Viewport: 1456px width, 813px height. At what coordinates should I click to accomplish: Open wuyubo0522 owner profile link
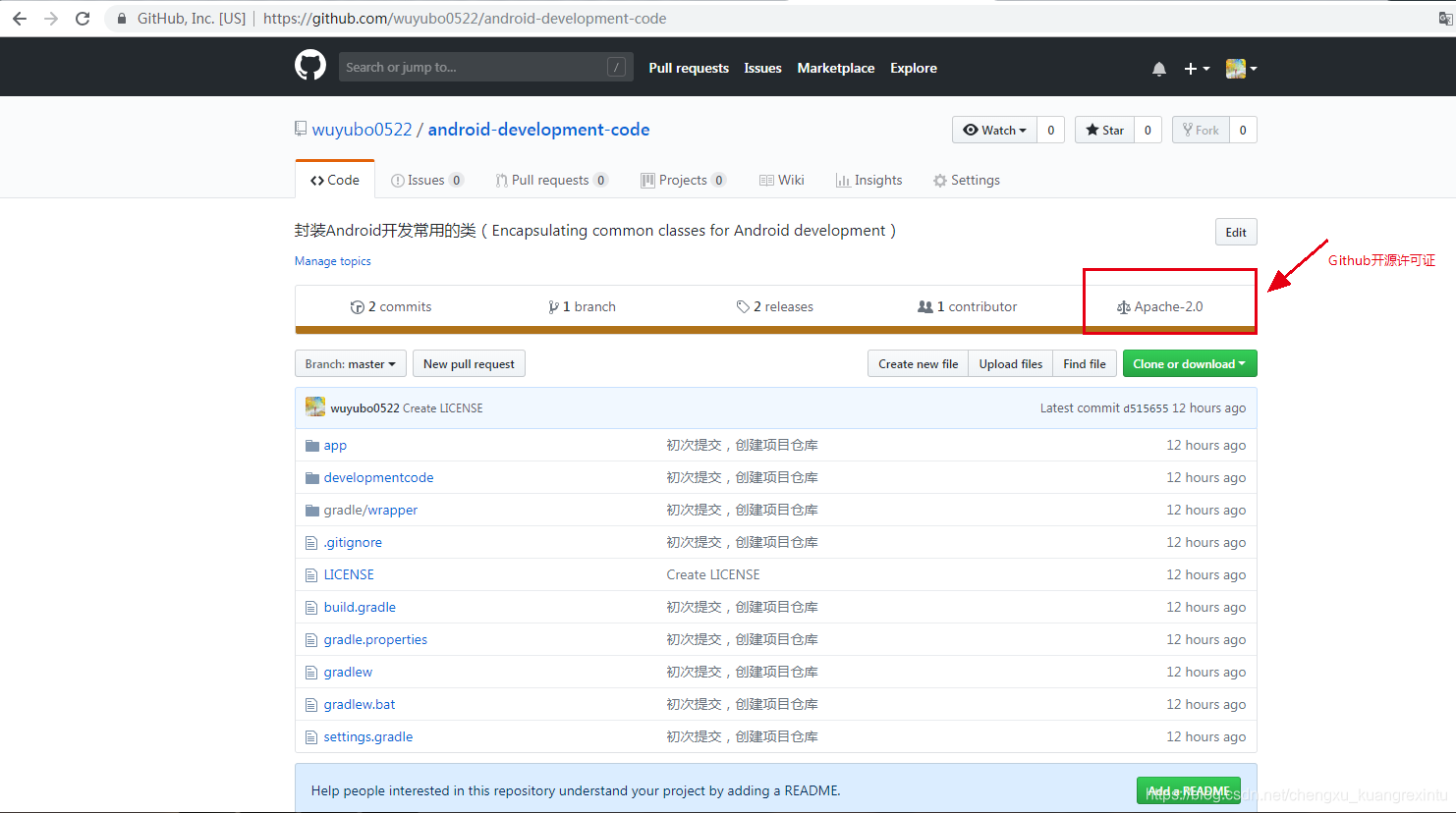coord(362,130)
